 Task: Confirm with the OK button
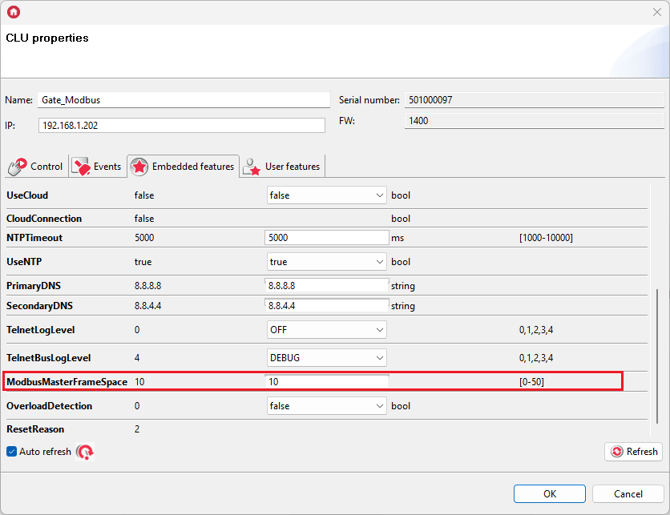[549, 494]
